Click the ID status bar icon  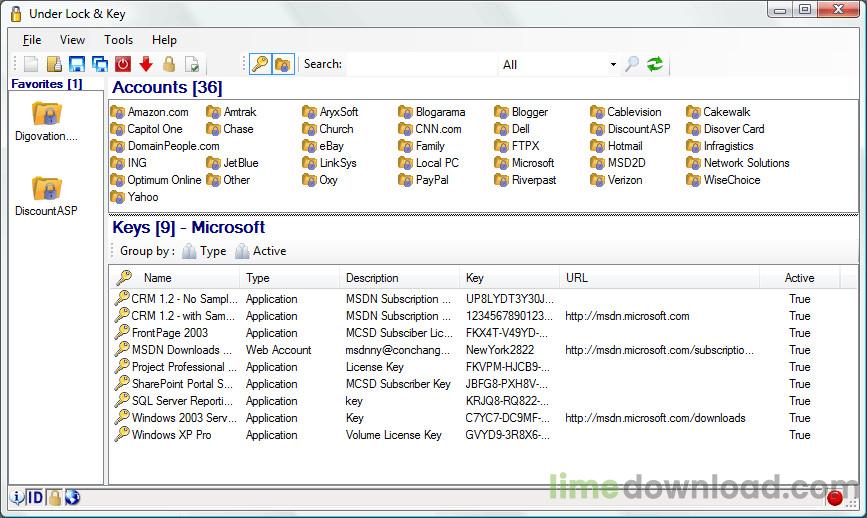[35, 498]
